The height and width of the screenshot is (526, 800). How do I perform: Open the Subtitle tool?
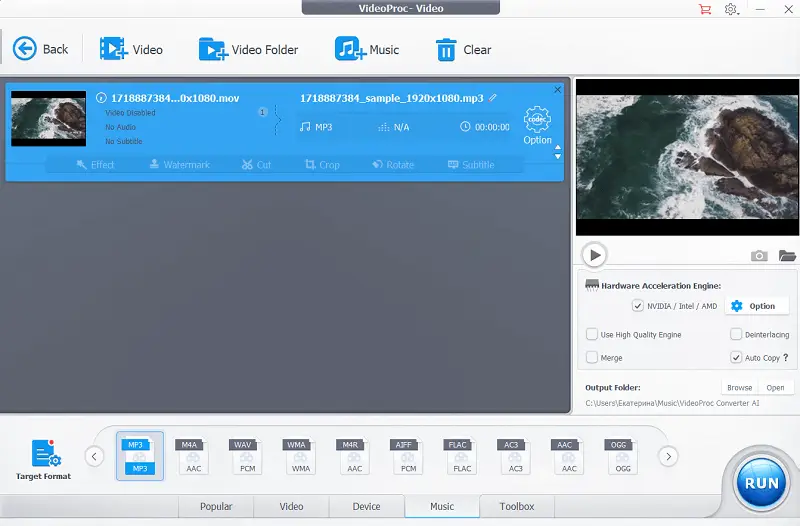tap(471, 165)
